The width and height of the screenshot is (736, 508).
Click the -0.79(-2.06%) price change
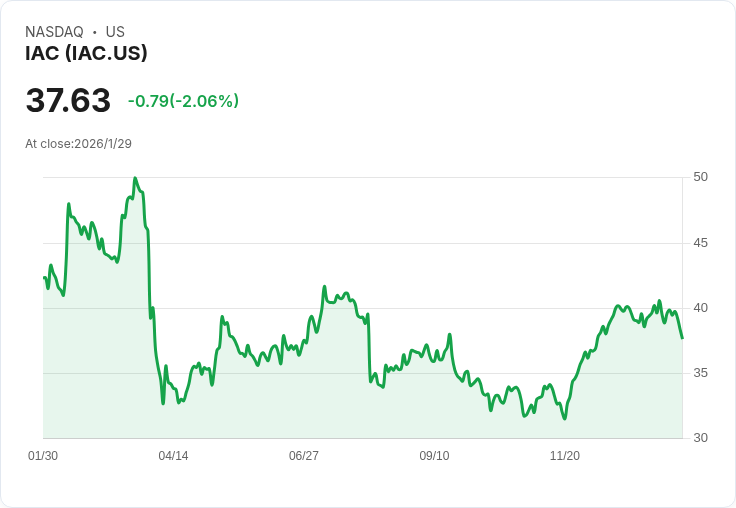click(x=183, y=101)
